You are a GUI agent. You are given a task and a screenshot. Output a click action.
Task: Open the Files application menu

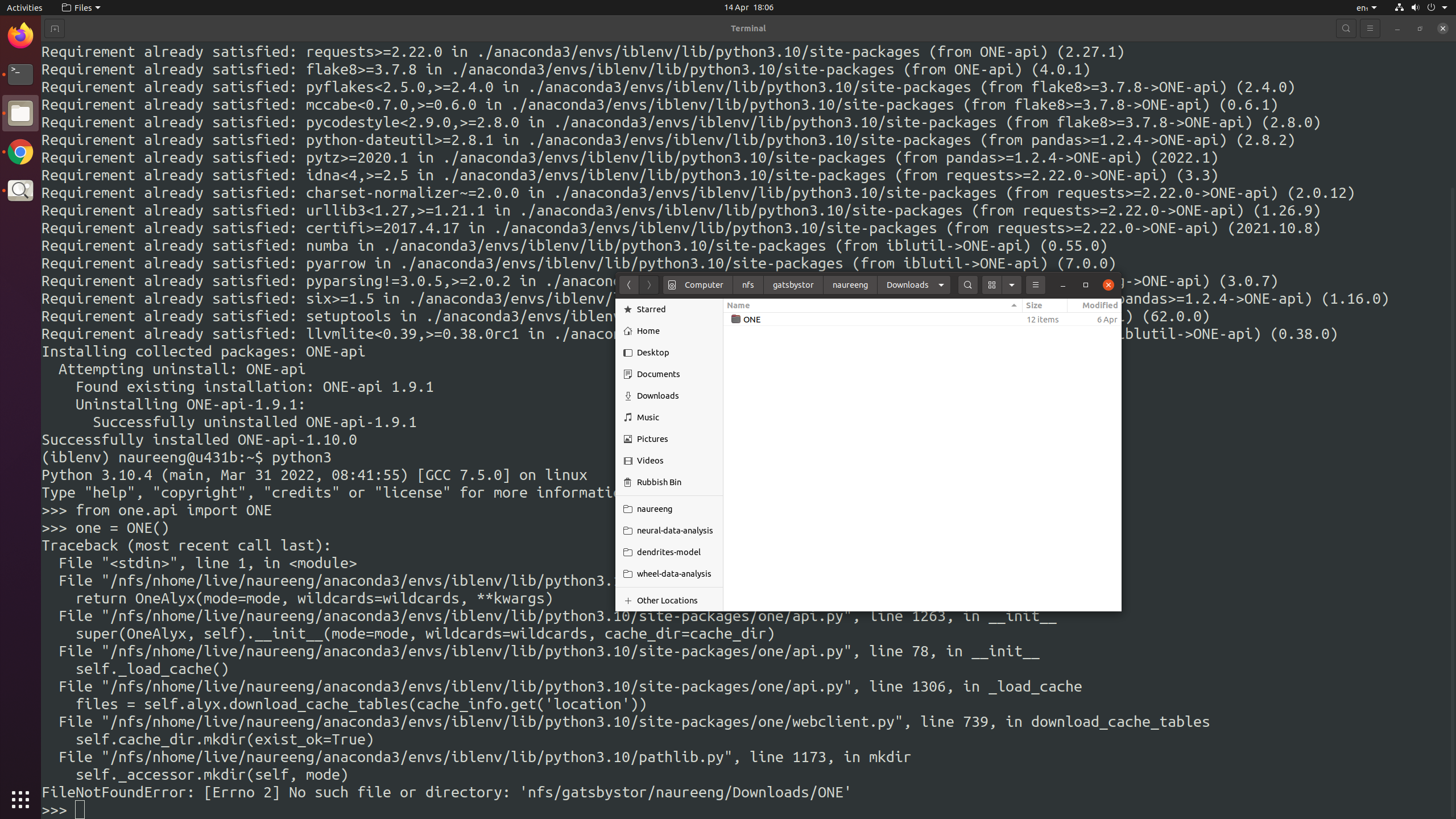80,7
